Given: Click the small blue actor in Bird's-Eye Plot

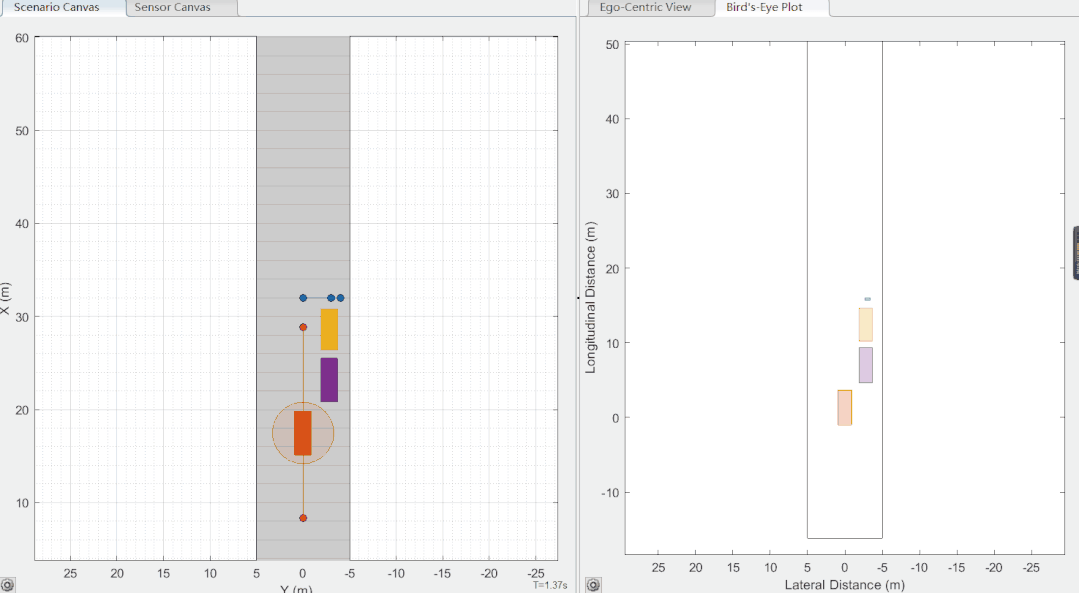Looking at the screenshot, I should tap(867, 299).
